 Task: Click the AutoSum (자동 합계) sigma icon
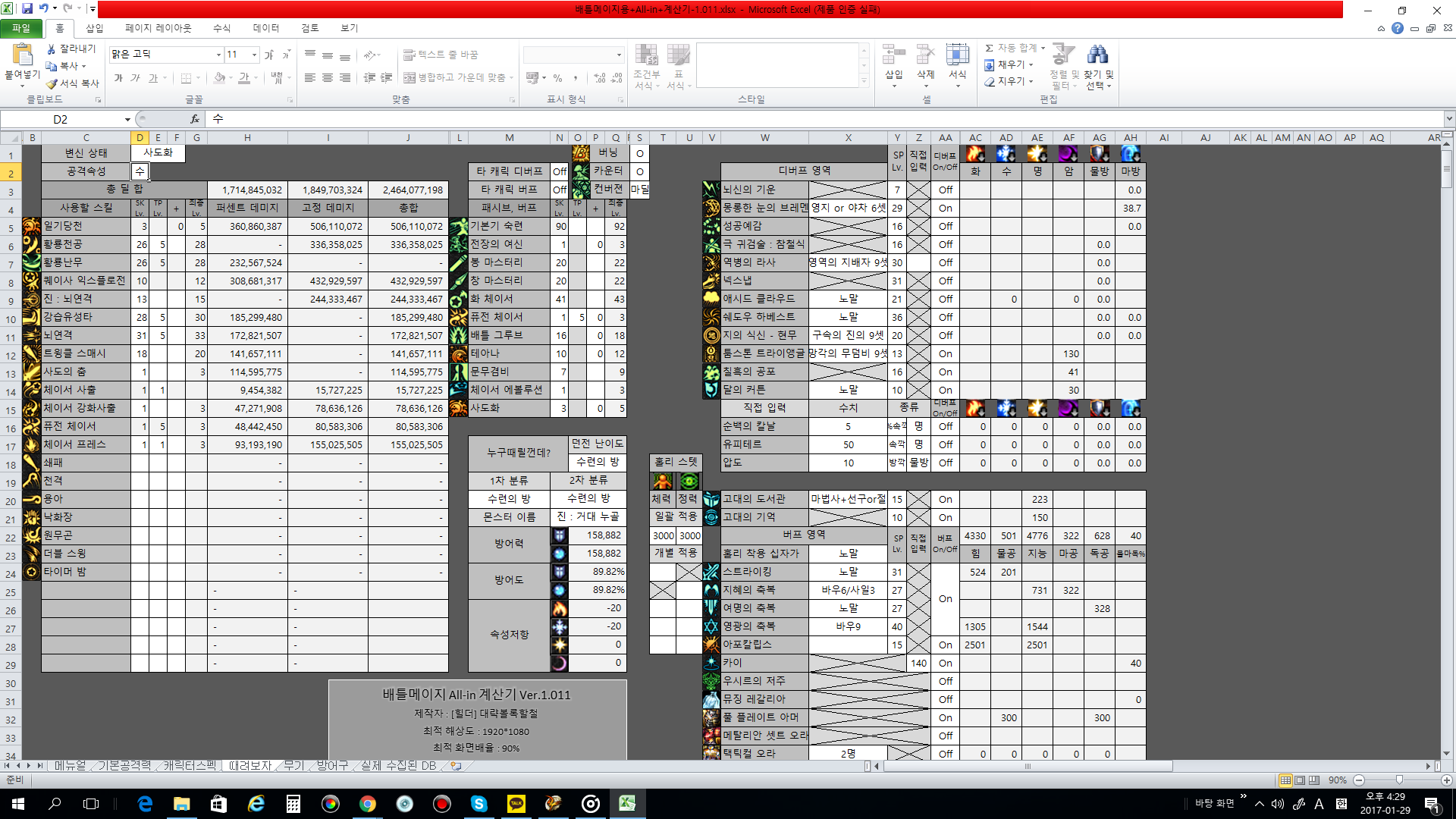pyautogui.click(x=989, y=48)
